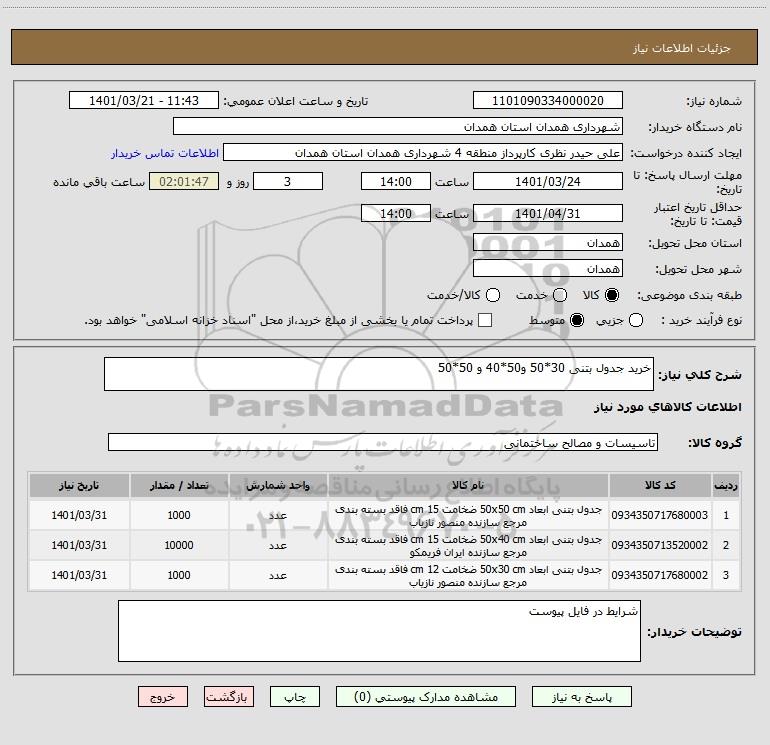This screenshot has height=745, width=770.
Task: Click the price validity time field 14:00
Action: [396, 213]
